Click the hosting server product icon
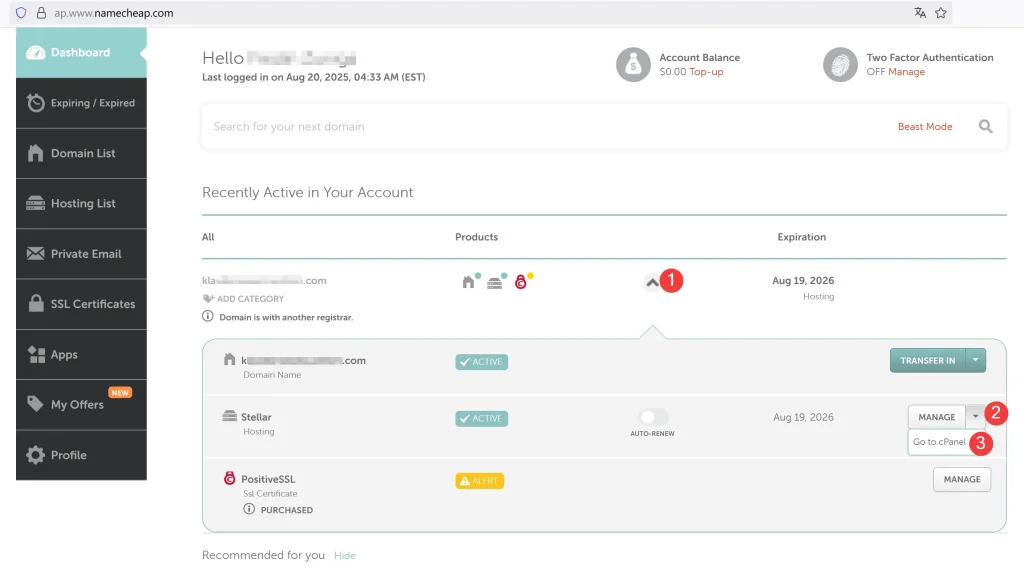This screenshot has width=1024, height=567. click(494, 283)
